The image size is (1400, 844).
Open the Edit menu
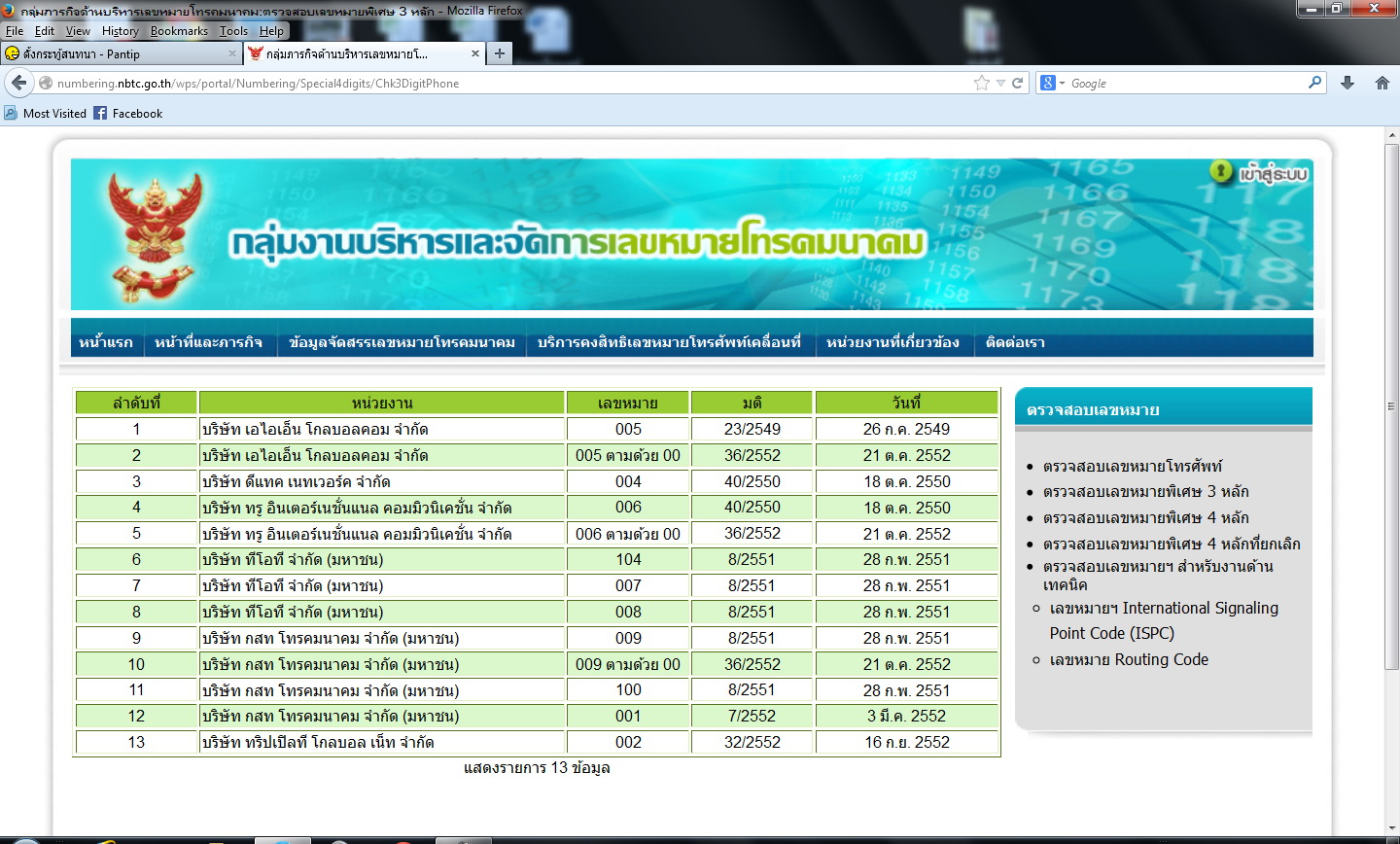pos(45,31)
